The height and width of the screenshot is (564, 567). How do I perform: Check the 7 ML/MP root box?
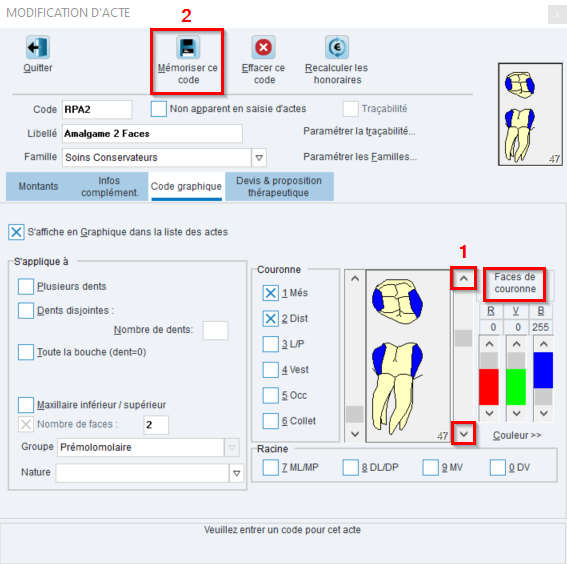[270, 467]
